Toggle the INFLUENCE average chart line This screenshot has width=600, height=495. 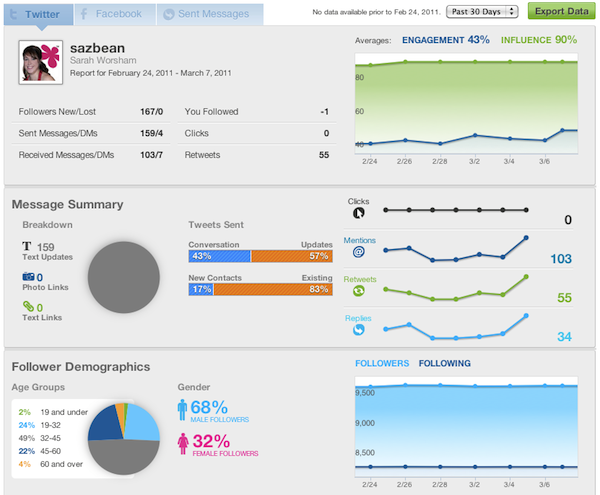538,40
